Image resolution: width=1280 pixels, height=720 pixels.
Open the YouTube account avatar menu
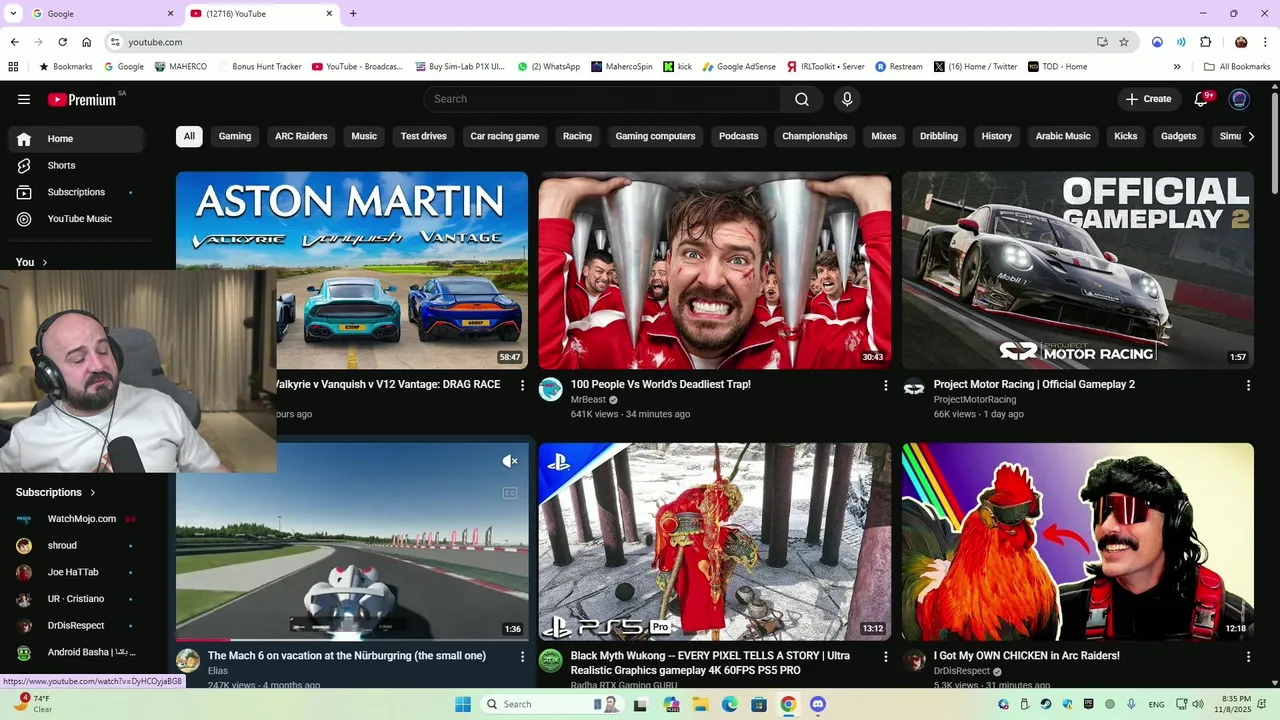(1239, 99)
